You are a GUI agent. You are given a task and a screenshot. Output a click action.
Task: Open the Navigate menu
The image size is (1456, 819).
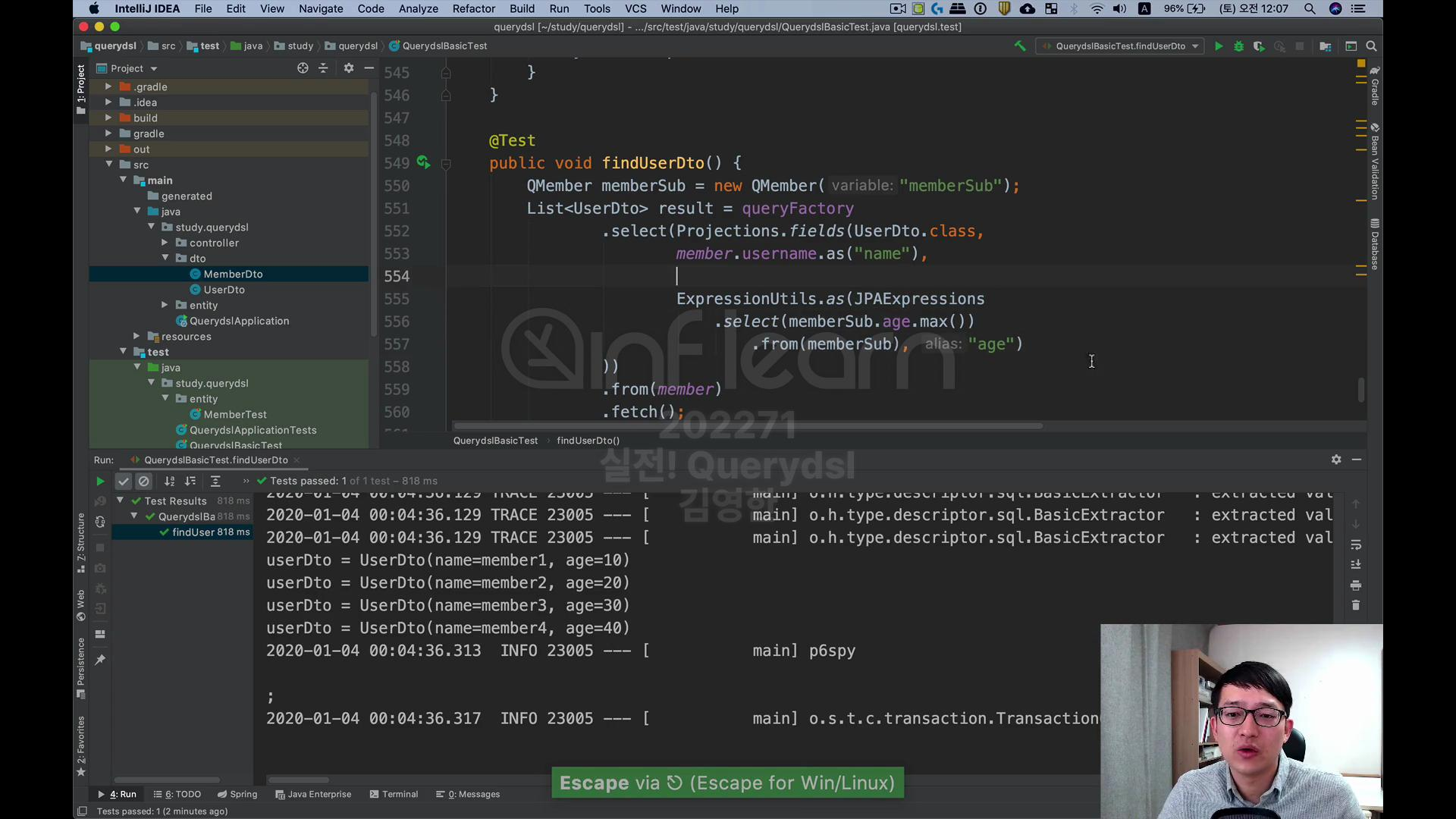[321, 8]
